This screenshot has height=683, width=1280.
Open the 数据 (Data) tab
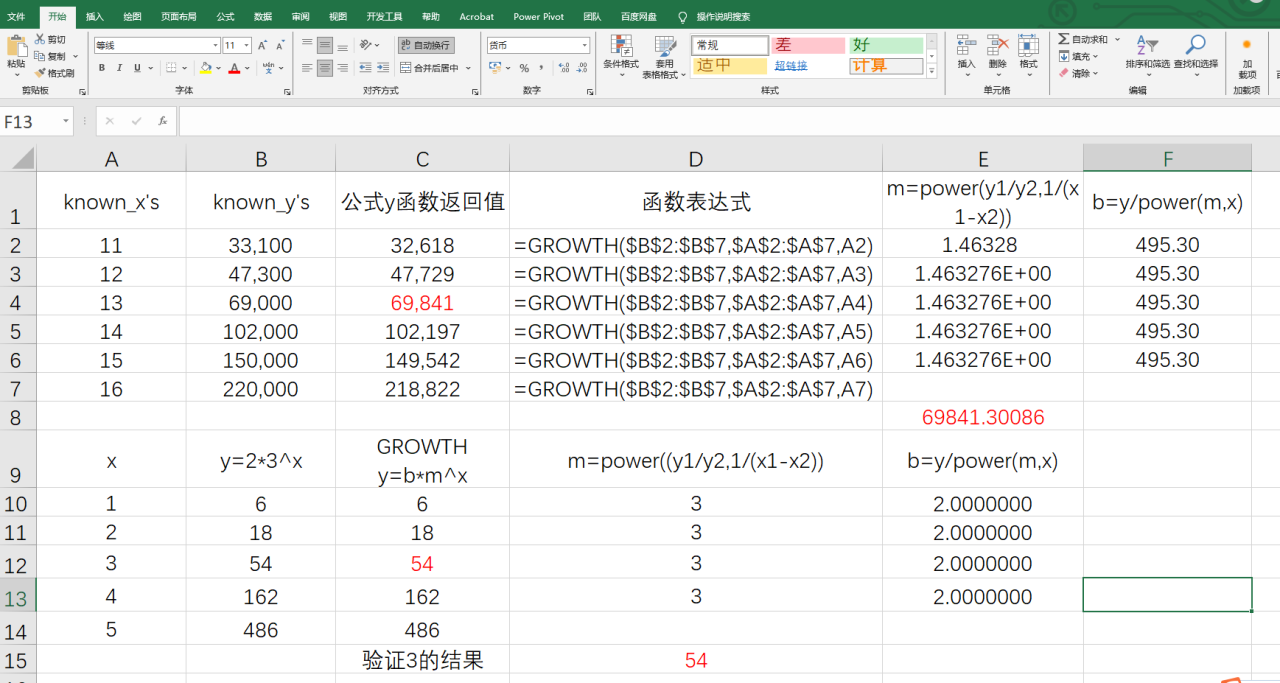[x=263, y=17]
